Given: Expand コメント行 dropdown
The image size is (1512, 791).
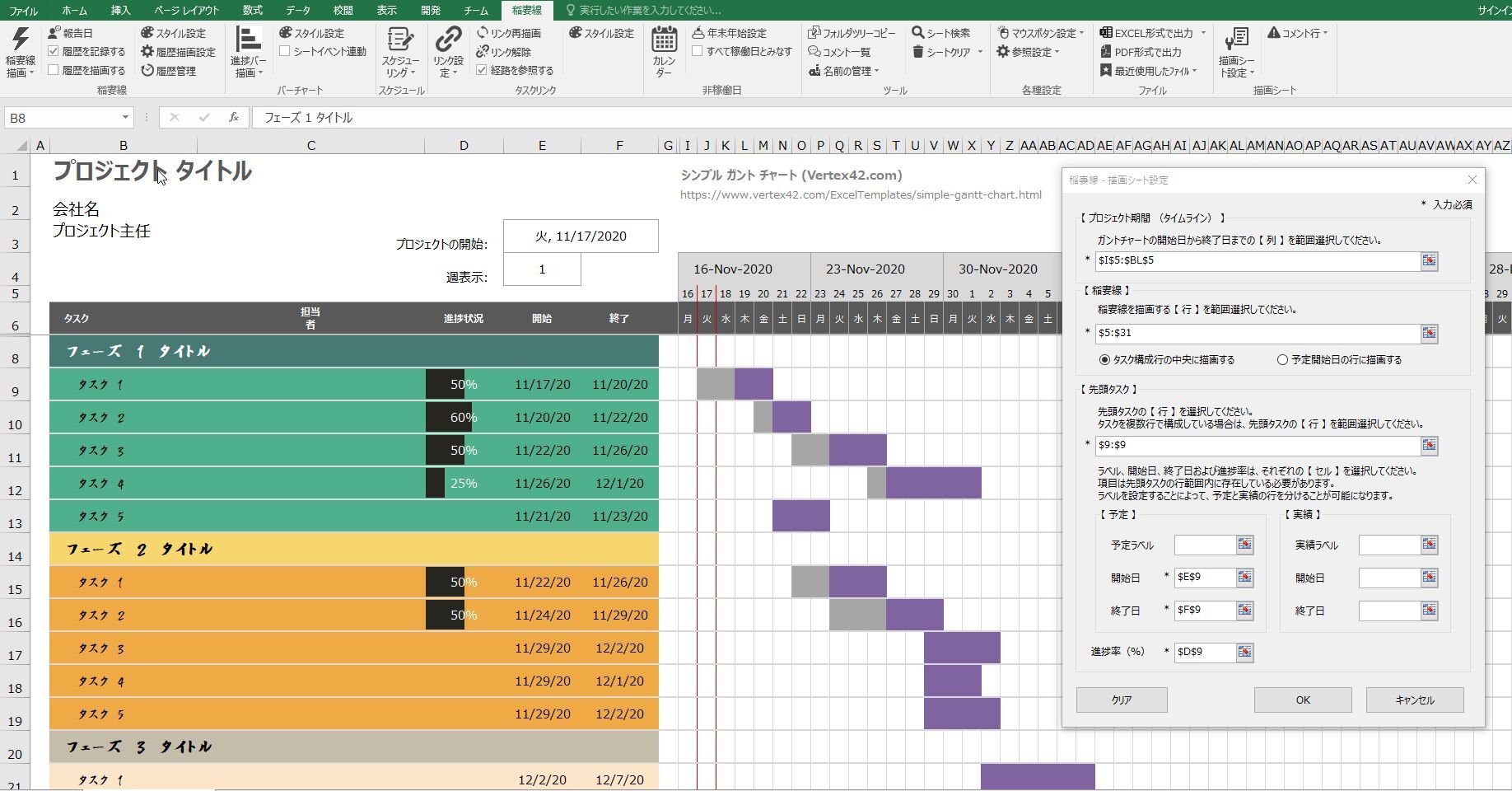Looking at the screenshot, I should [x=1325, y=34].
